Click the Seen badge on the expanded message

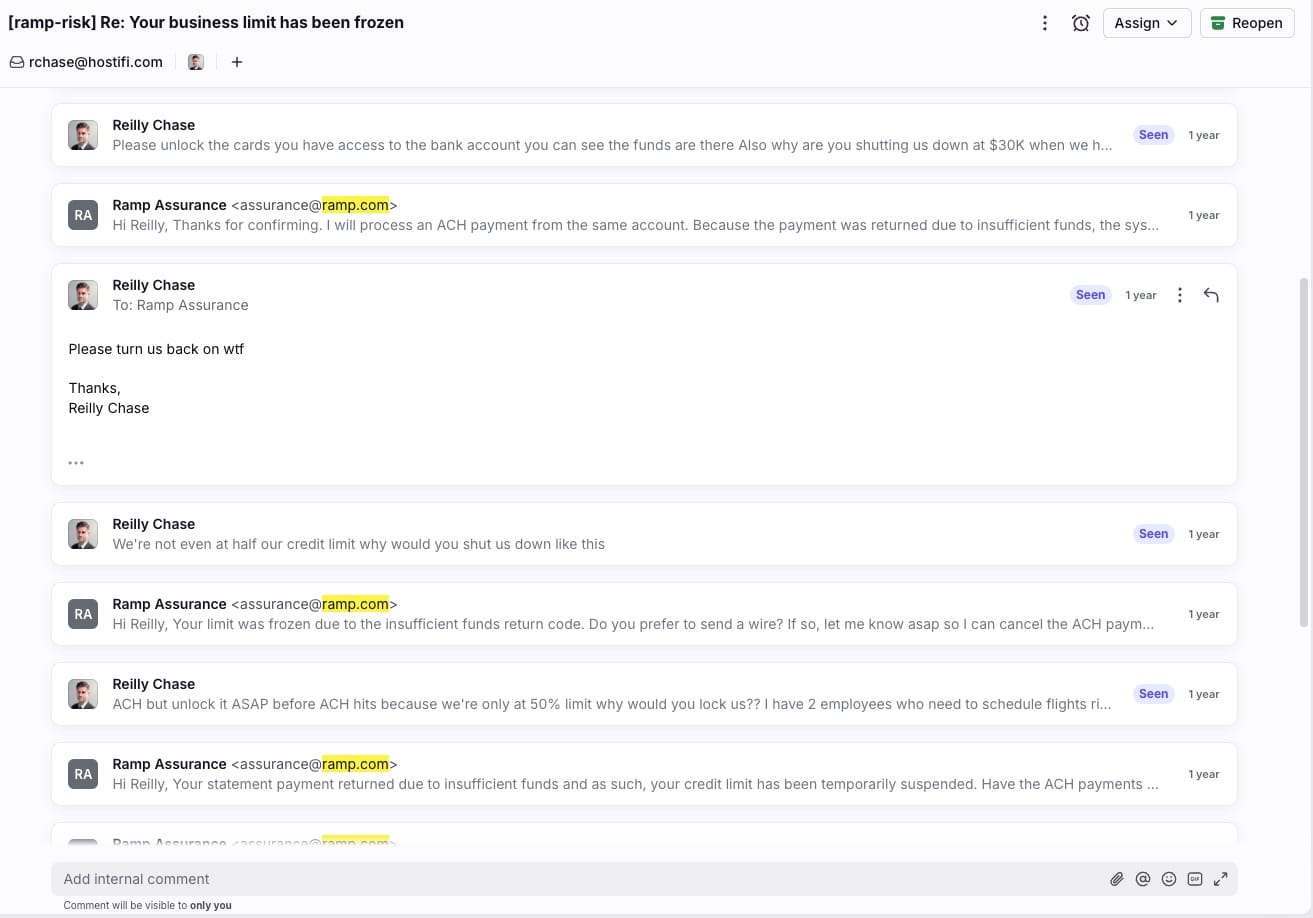1090,295
